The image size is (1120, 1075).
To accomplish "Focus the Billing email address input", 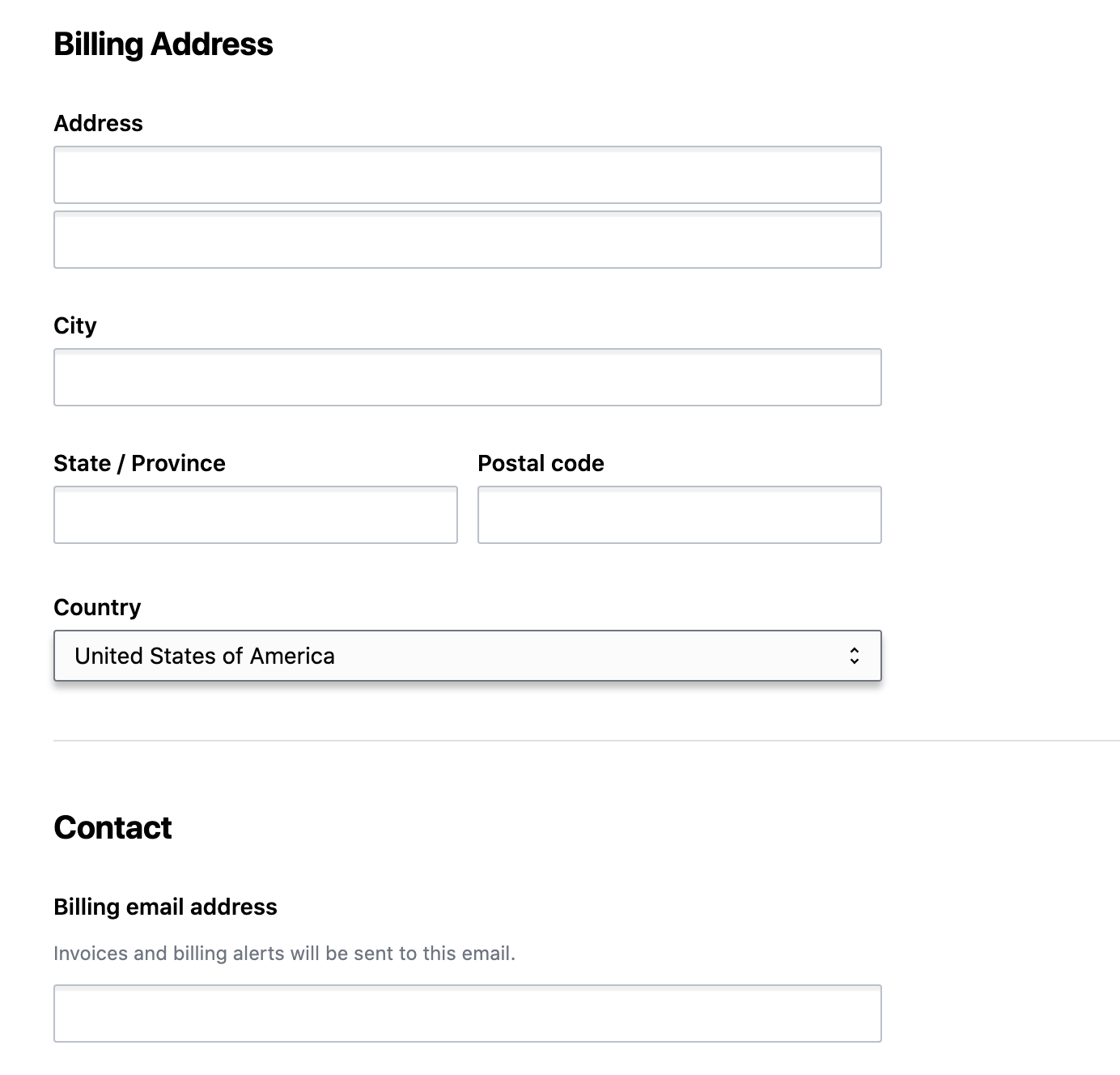I will tap(467, 1013).
